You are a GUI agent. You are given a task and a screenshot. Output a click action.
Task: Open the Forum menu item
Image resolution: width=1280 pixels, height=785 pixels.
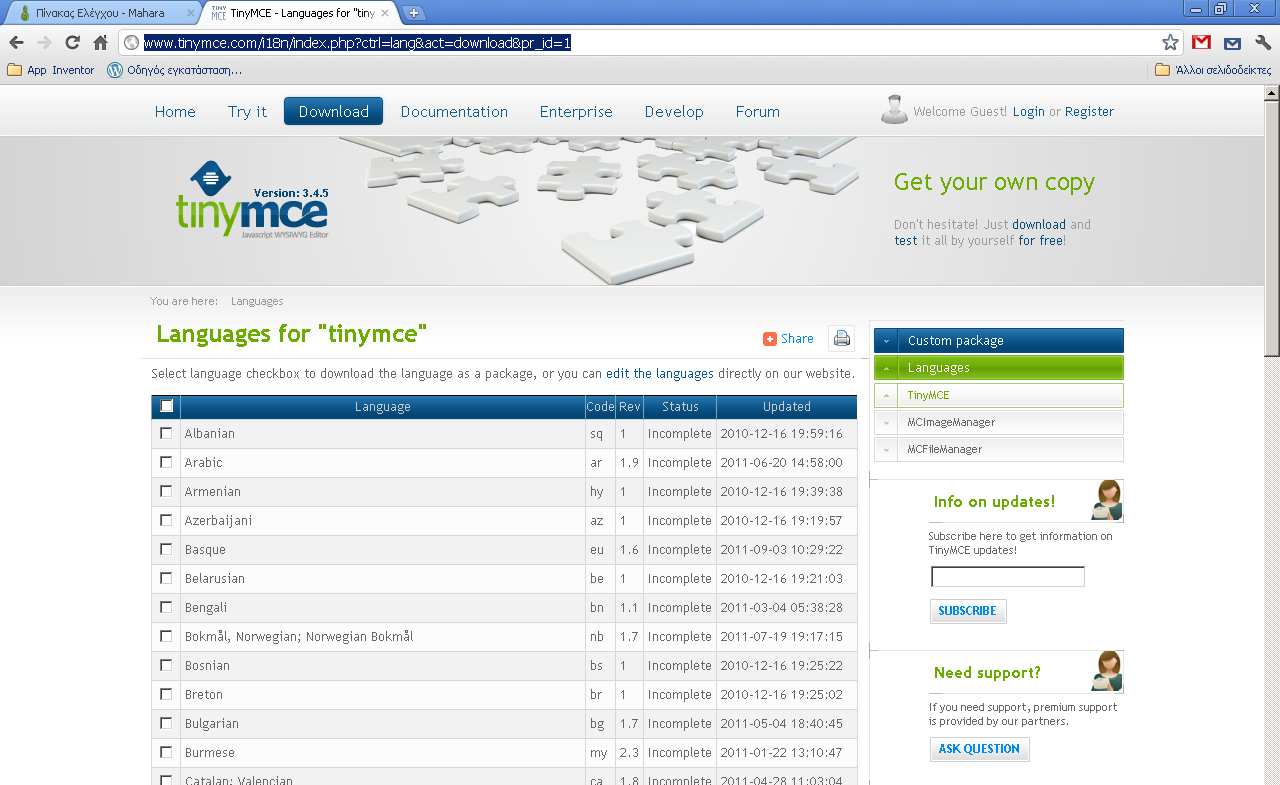click(x=757, y=111)
